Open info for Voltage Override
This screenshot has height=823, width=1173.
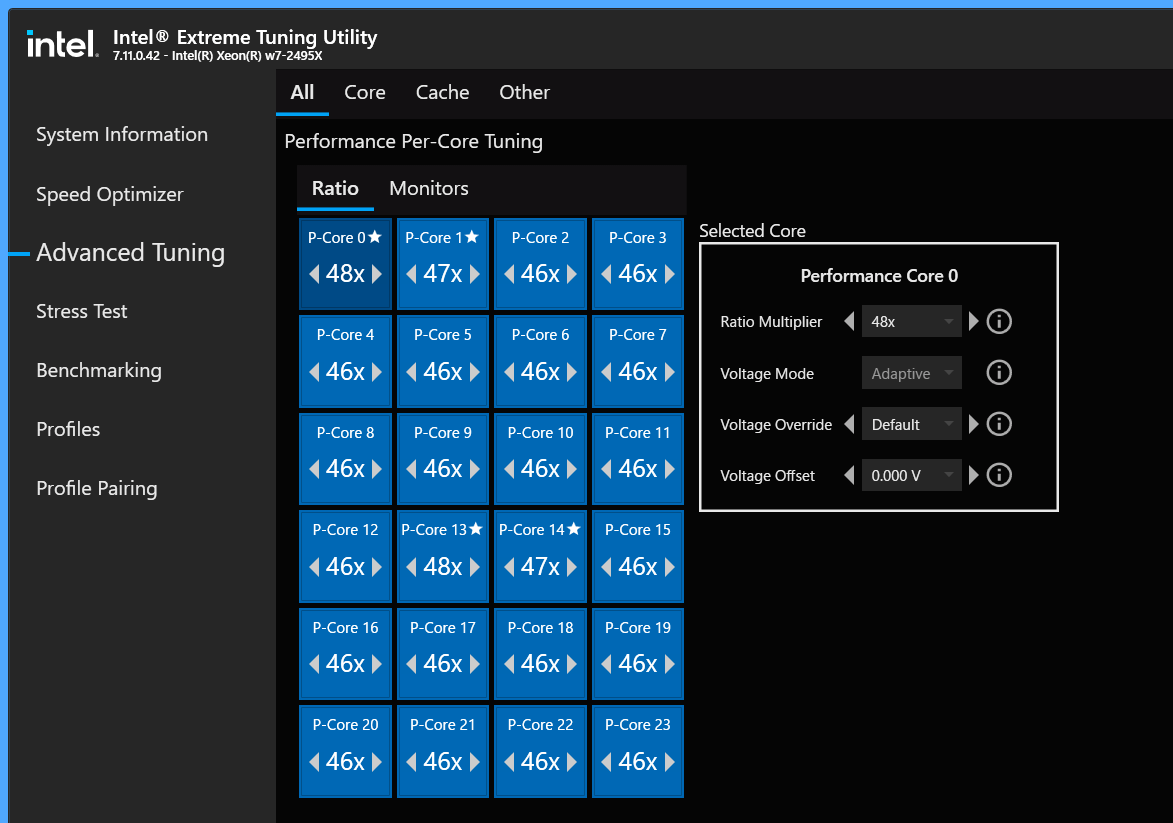[999, 424]
